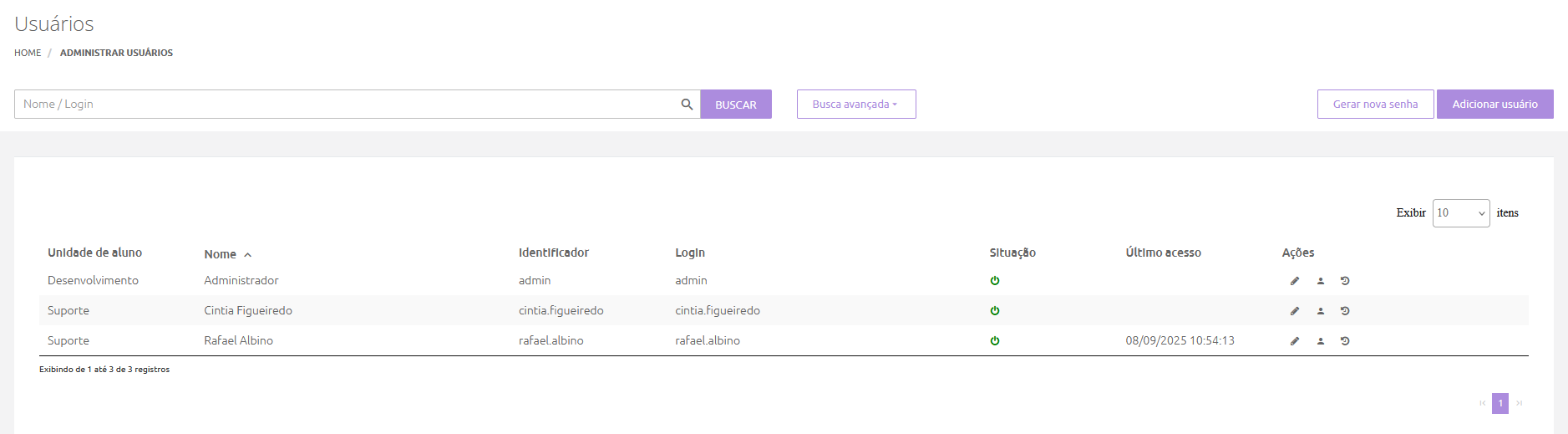
Task: Toggle the green status power icon for Administrador
Action: (x=995, y=281)
